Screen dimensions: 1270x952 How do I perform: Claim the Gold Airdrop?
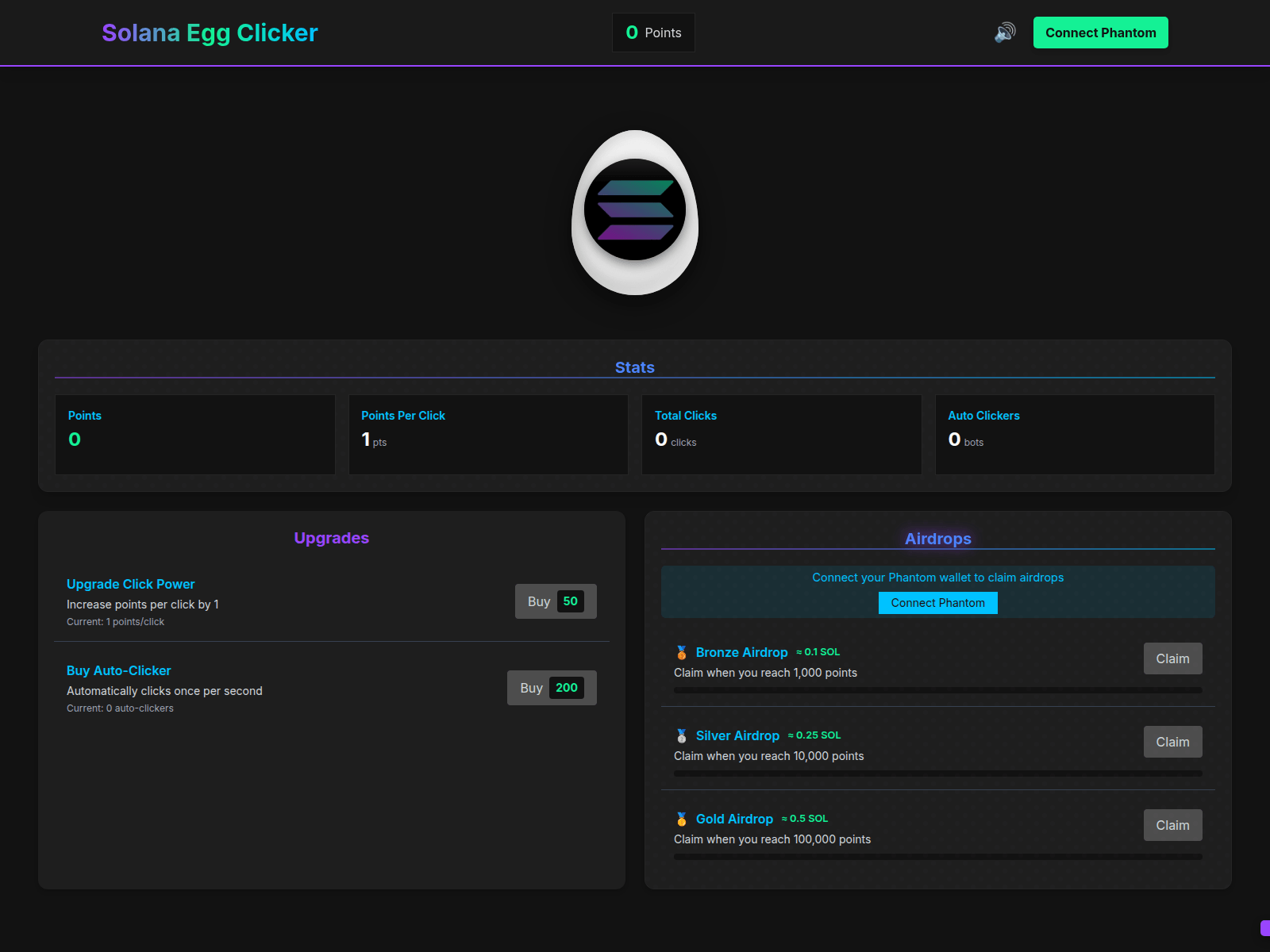1172,825
